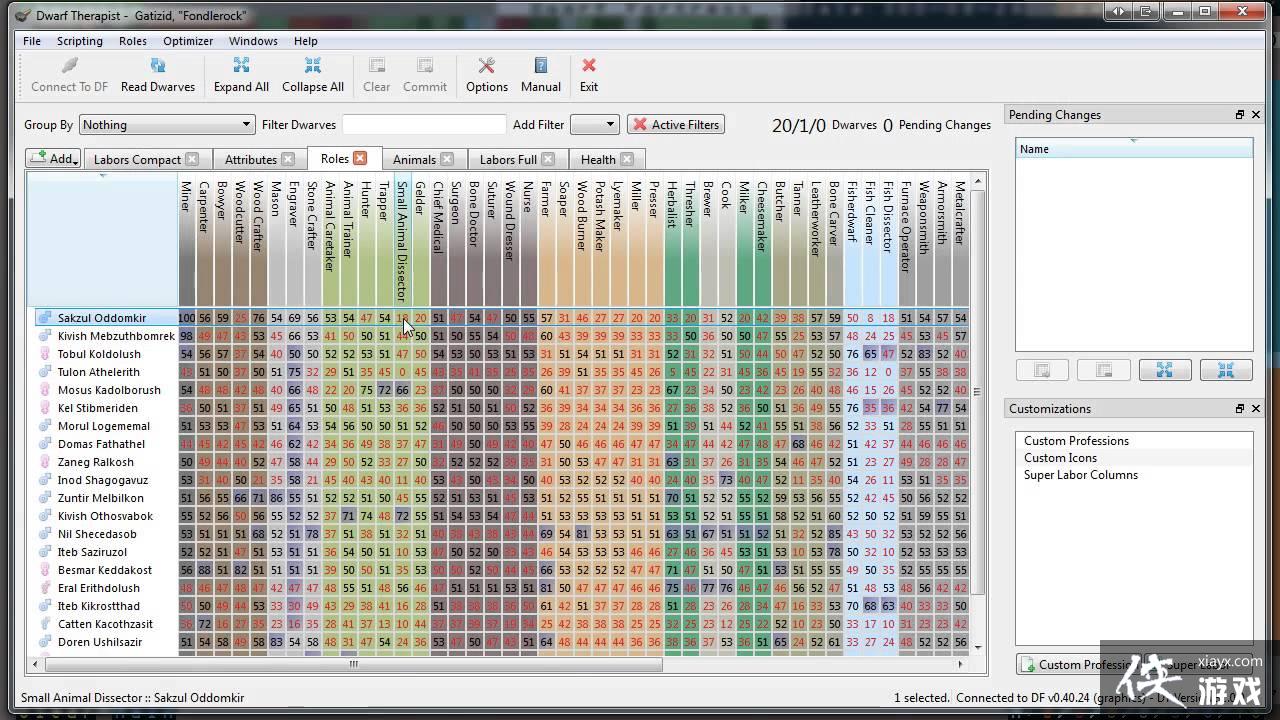Open the File menu
The height and width of the screenshot is (720, 1280).
(32, 41)
